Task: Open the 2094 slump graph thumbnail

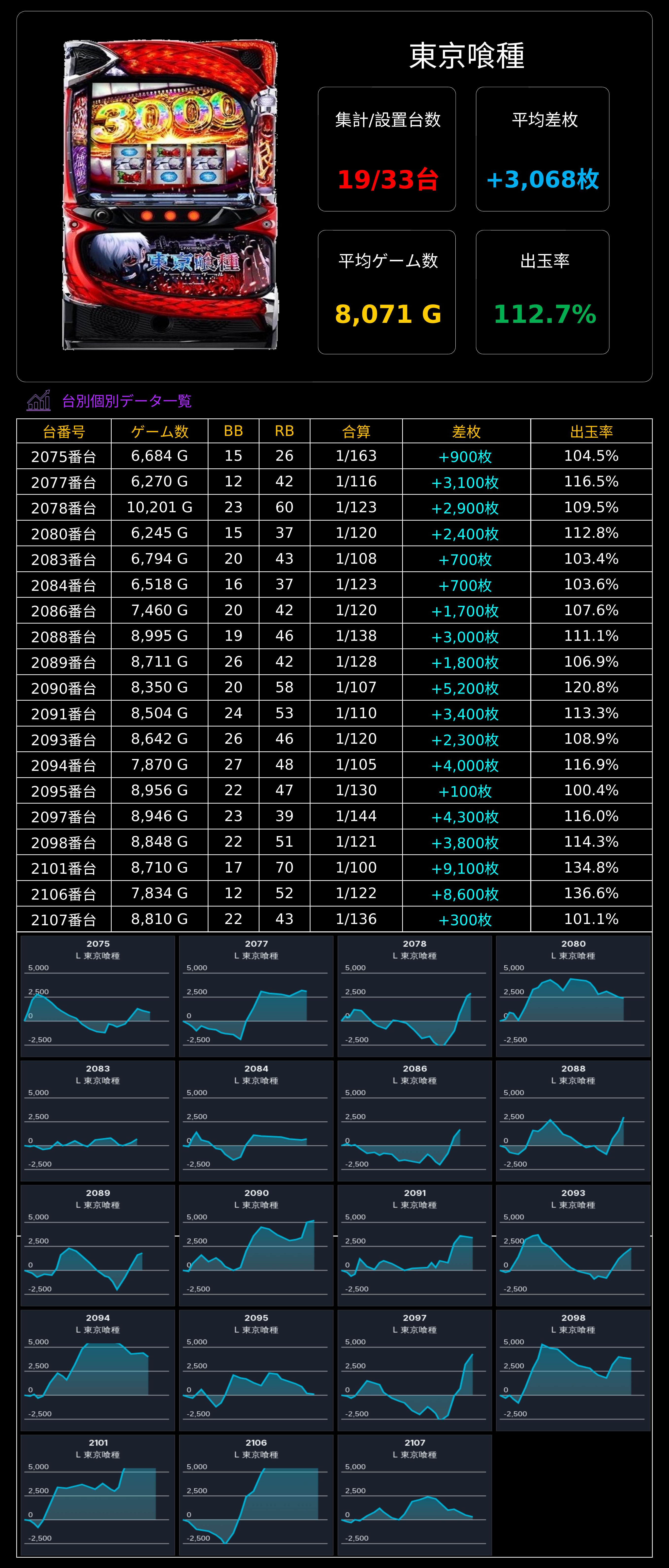Action: pyautogui.click(x=98, y=1370)
